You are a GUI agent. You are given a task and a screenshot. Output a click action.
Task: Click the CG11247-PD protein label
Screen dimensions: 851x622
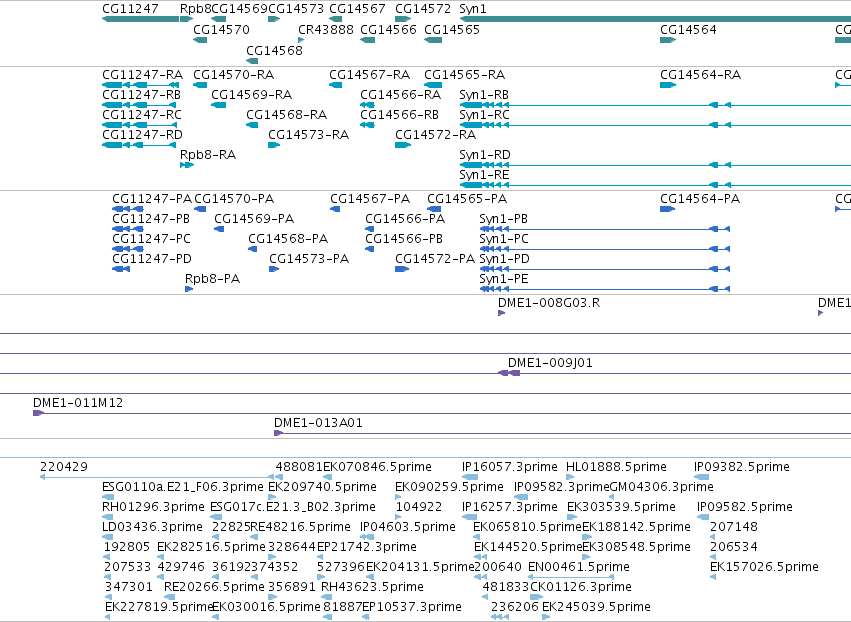(152, 258)
